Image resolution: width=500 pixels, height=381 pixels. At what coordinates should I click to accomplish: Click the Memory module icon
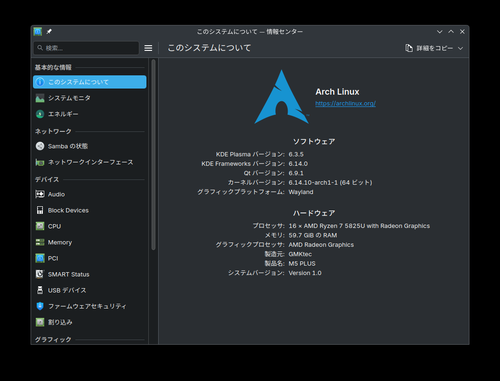tap(40, 242)
